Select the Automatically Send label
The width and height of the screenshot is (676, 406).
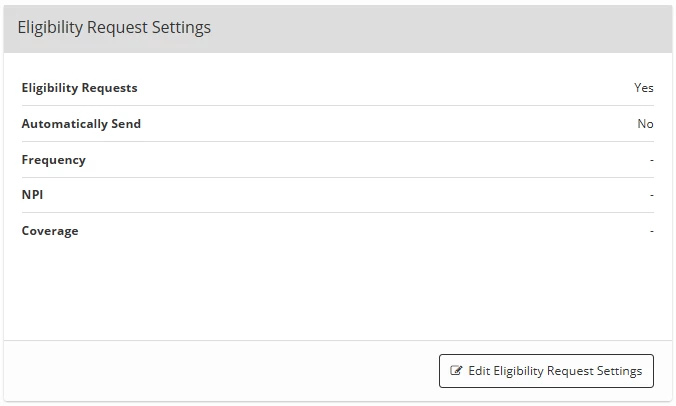[81, 124]
